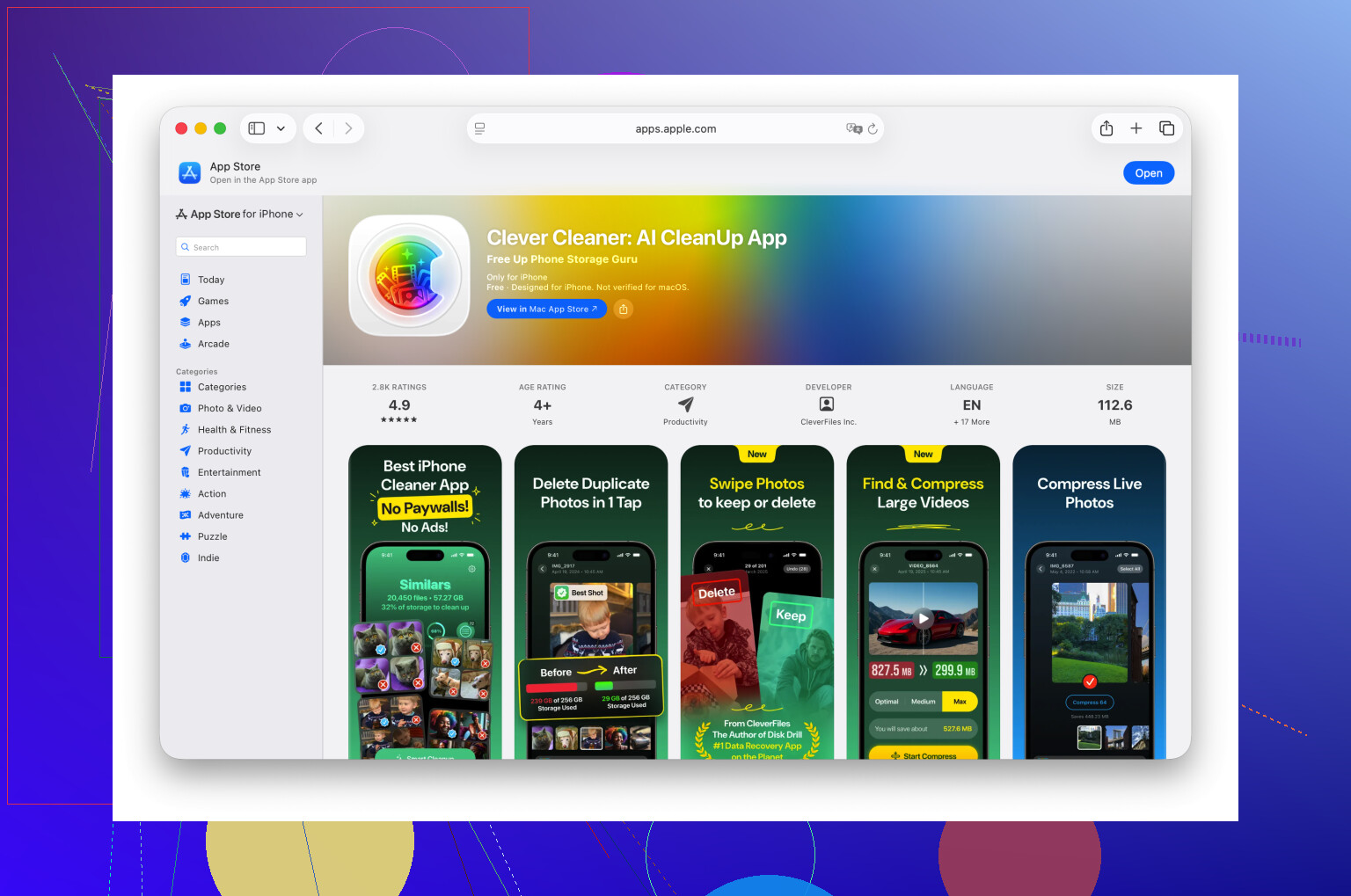Screen dimensions: 1351x896
Task: Open the sidebar options dropdown chevron
Action: click(281, 128)
